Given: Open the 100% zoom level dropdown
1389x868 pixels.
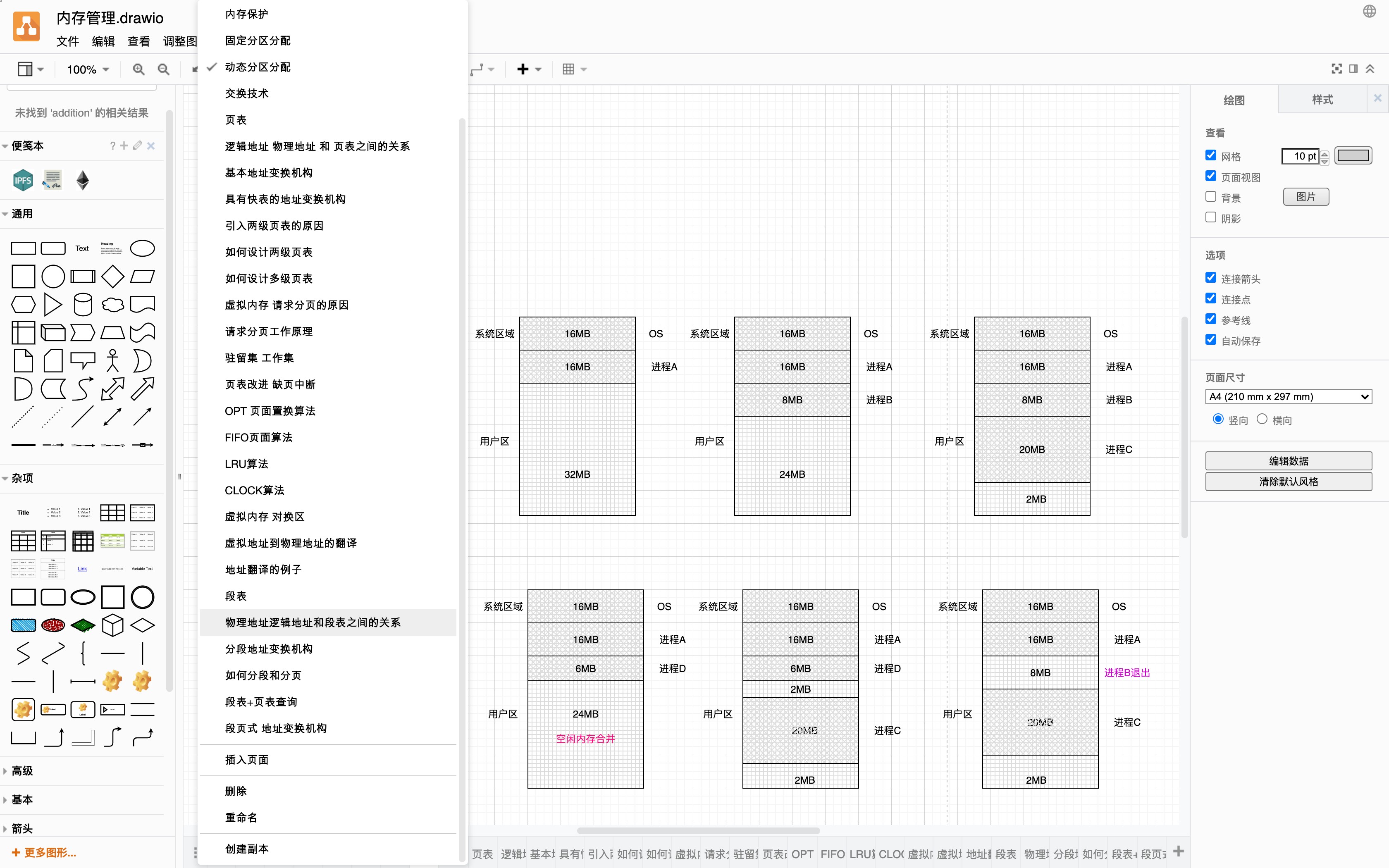Looking at the screenshot, I should [x=88, y=69].
